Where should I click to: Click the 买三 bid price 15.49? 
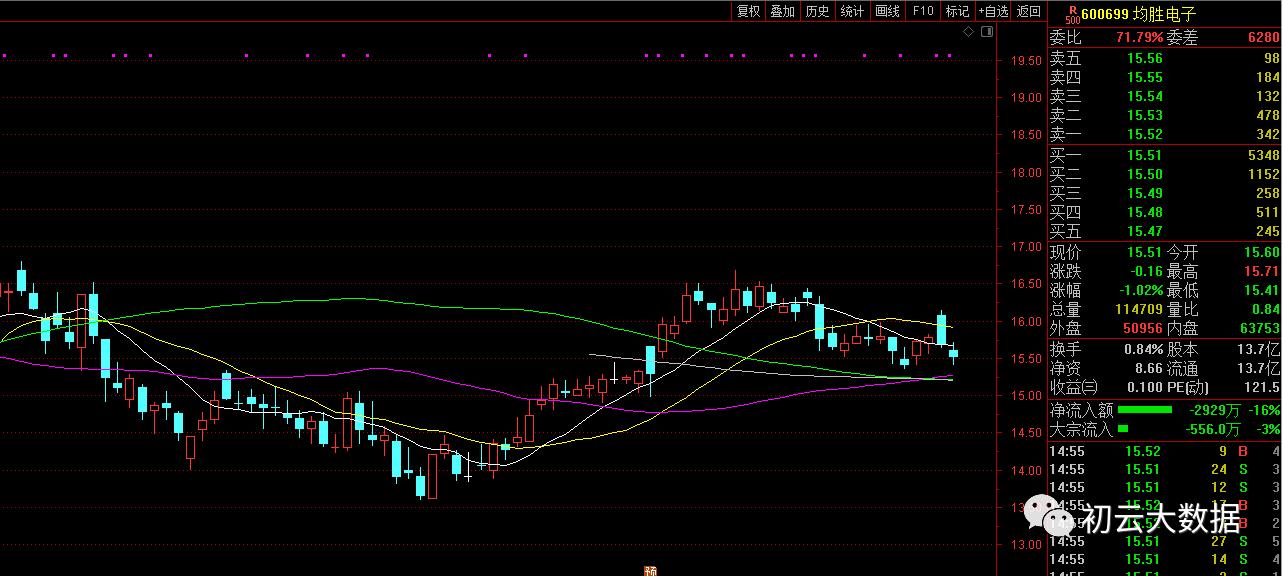pos(1145,193)
